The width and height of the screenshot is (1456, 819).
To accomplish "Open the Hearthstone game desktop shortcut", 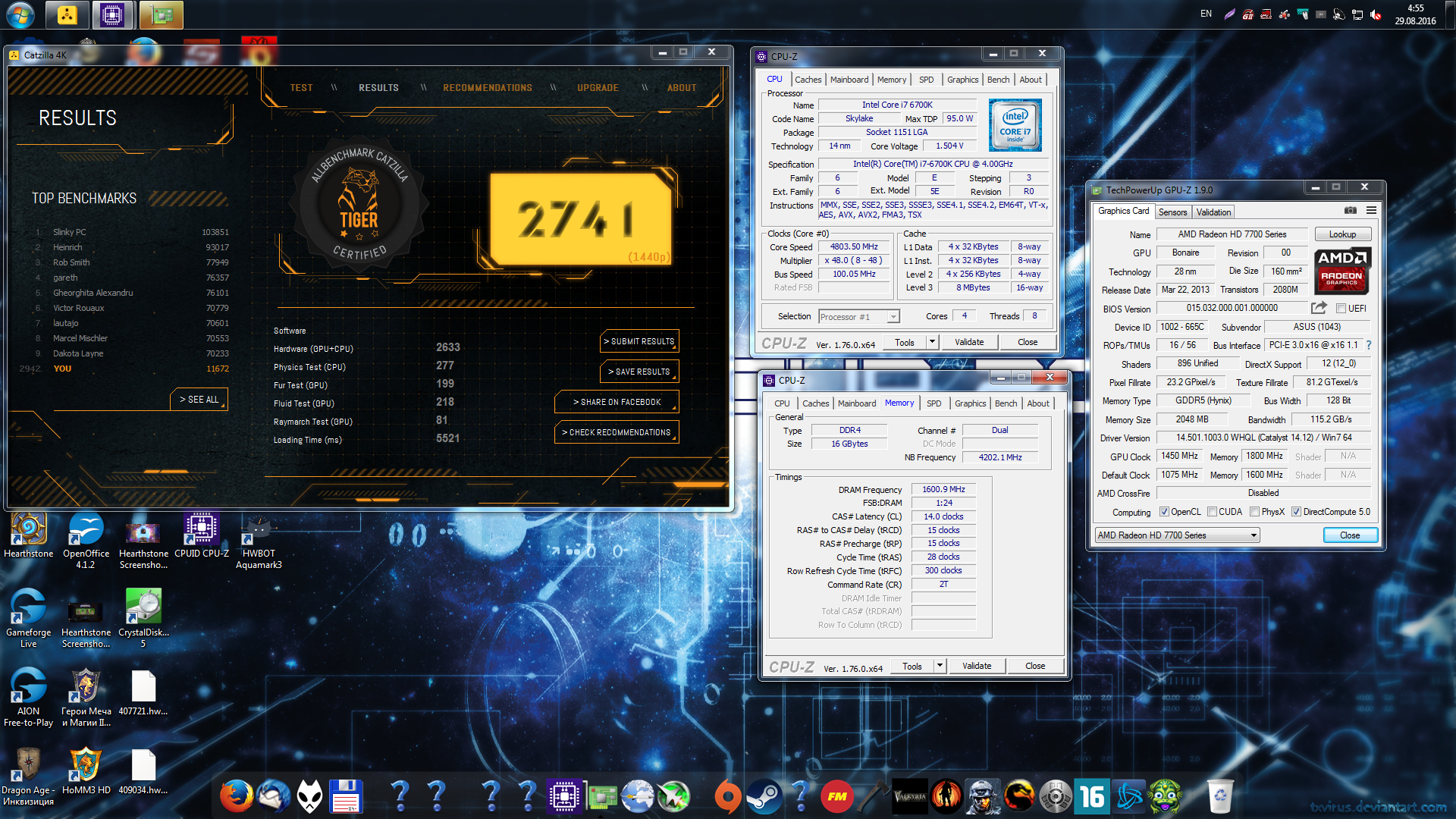I will click(x=29, y=535).
